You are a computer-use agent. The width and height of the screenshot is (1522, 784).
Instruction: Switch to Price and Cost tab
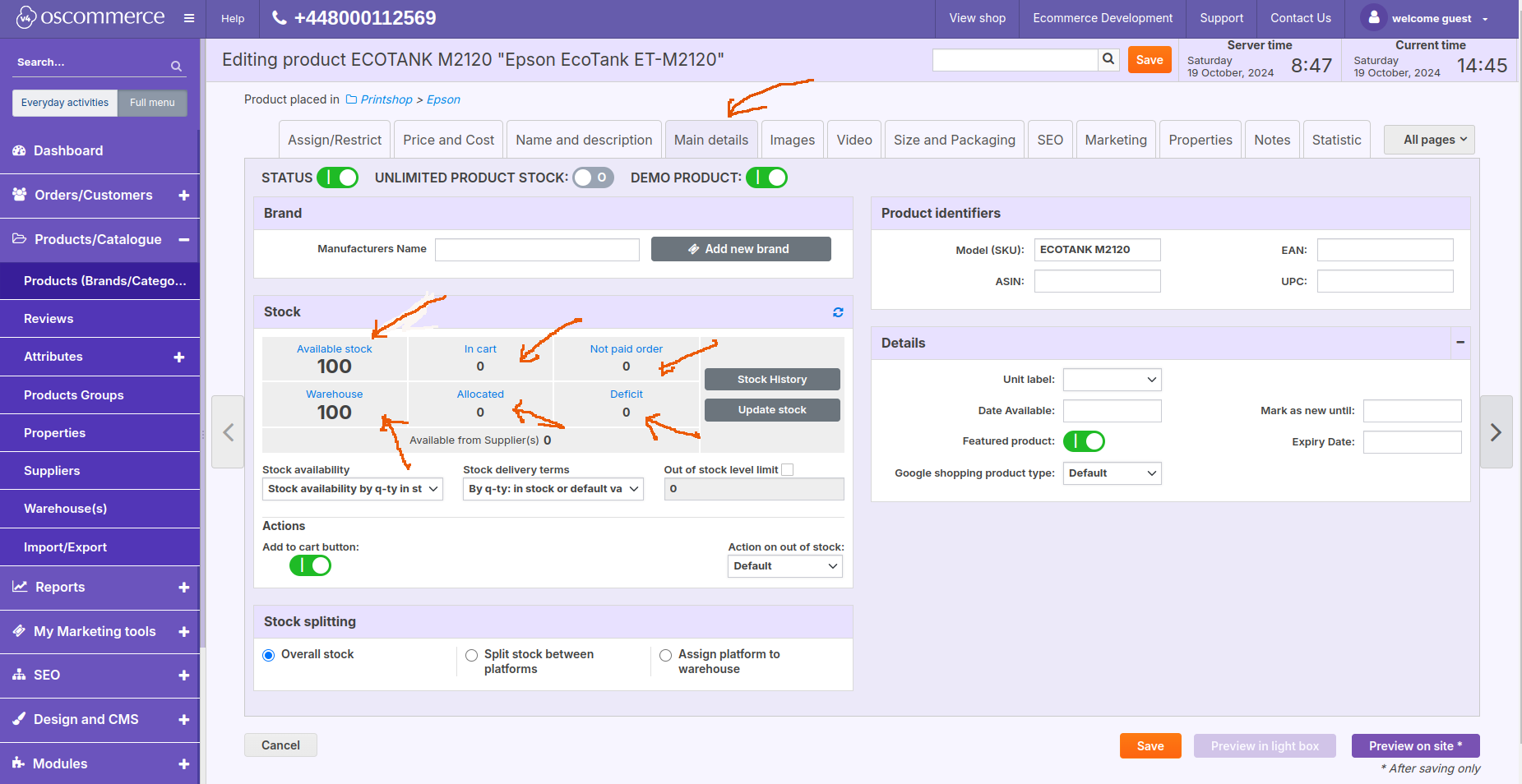pyautogui.click(x=448, y=141)
